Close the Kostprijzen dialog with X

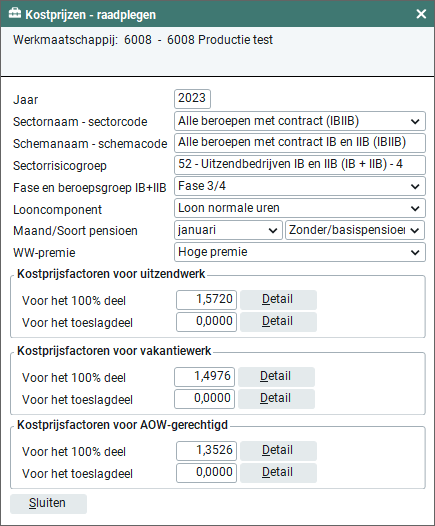pos(421,14)
